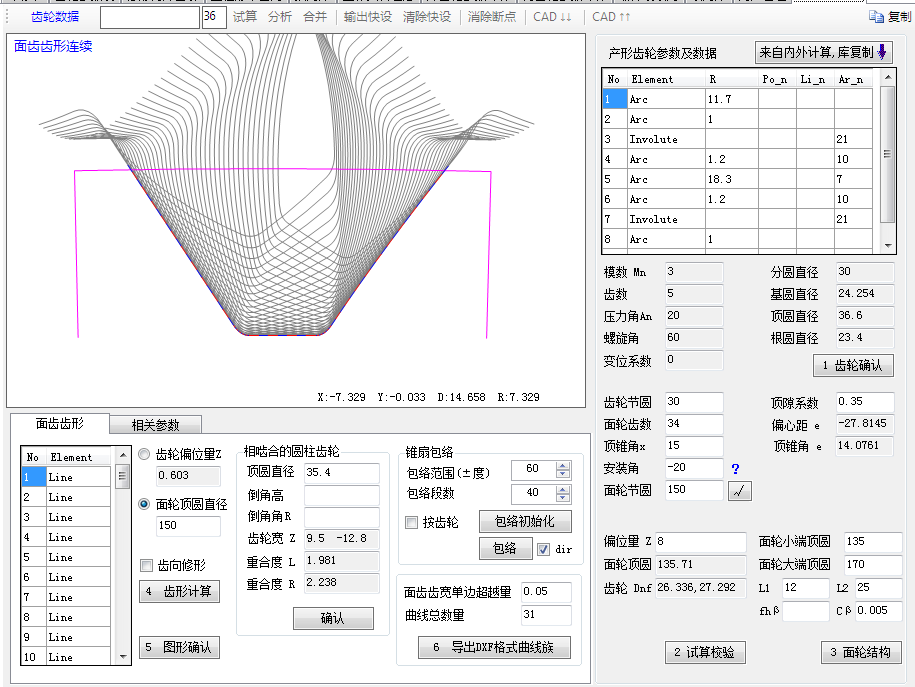Increase 包络范围 value with spinner up arrow
Viewport: 915px width, 687px height.
coord(563,464)
